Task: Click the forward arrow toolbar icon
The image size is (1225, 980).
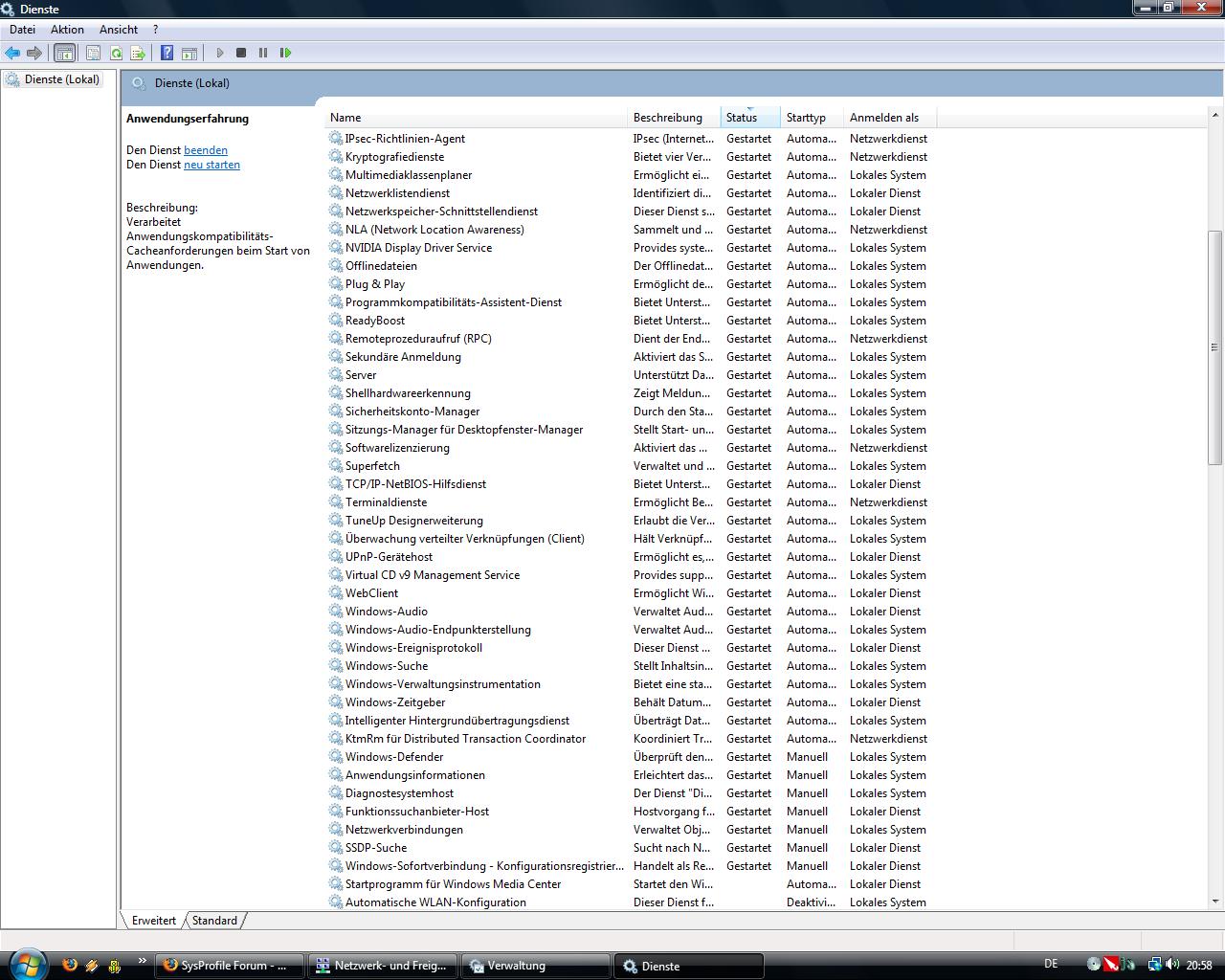Action: (34, 53)
